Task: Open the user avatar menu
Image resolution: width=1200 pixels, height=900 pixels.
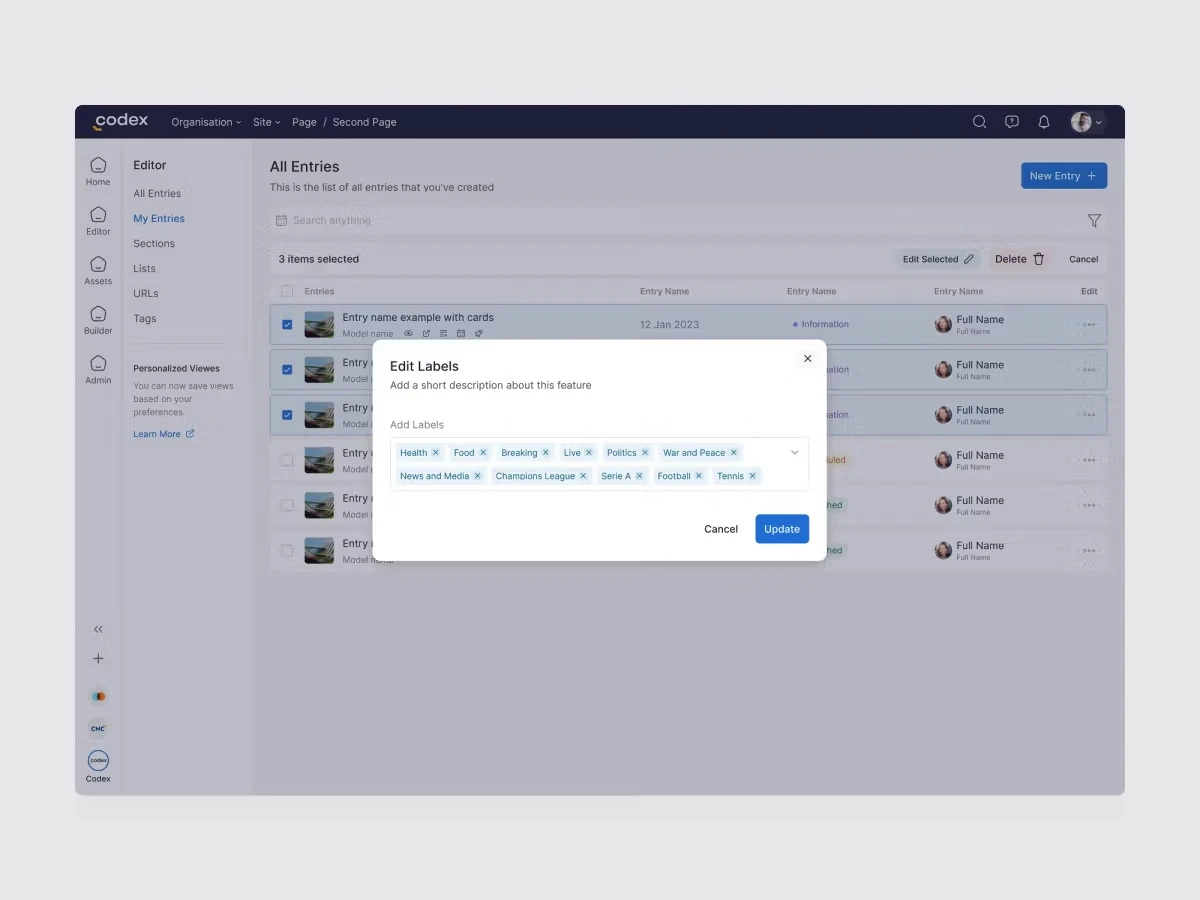Action: (1086, 122)
